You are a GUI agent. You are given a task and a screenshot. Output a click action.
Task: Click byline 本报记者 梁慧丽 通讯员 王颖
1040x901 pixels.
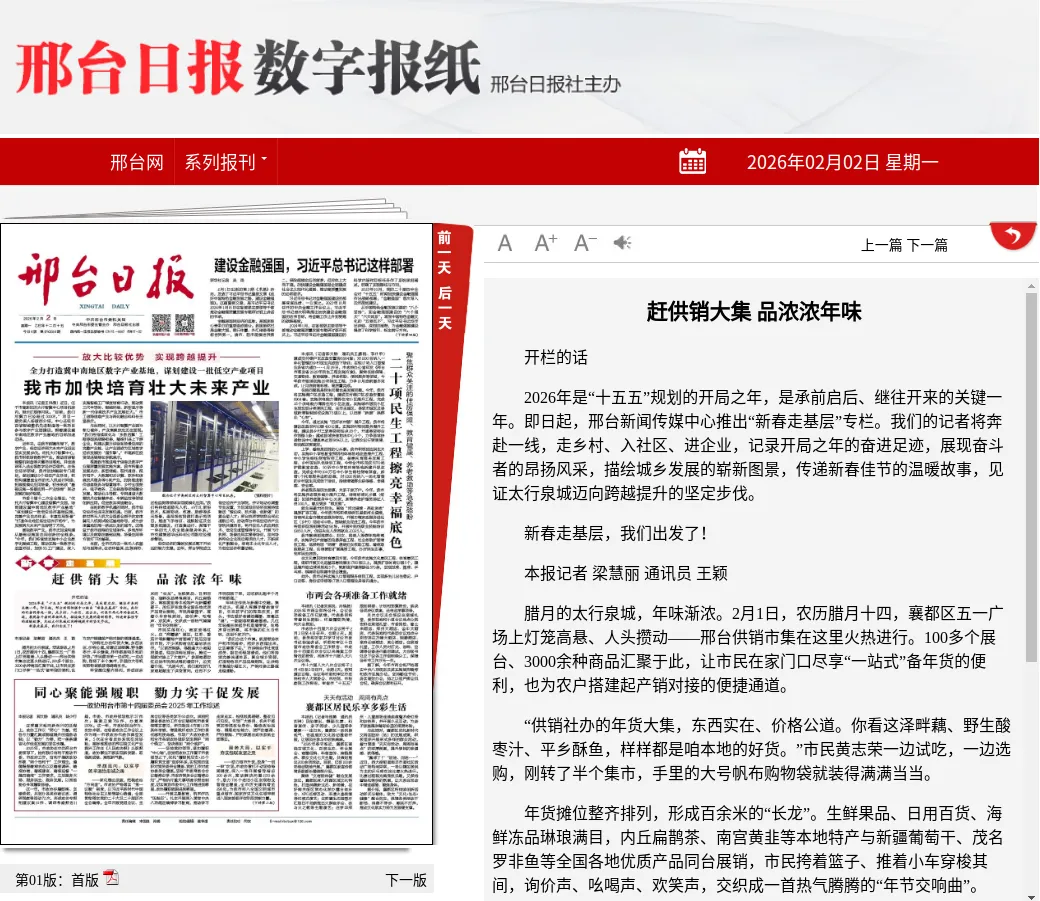tap(625, 573)
